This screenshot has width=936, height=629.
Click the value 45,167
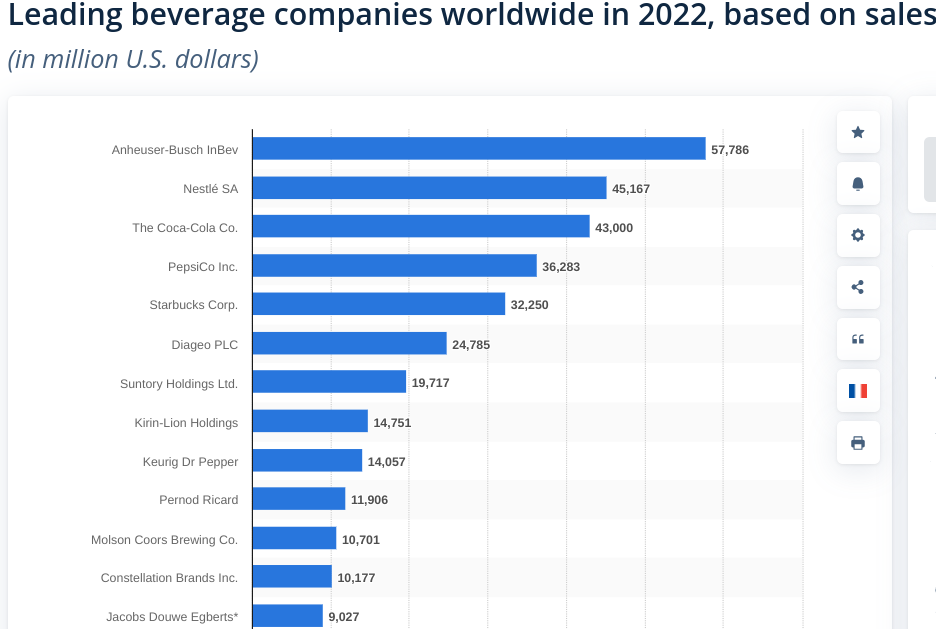point(631,189)
